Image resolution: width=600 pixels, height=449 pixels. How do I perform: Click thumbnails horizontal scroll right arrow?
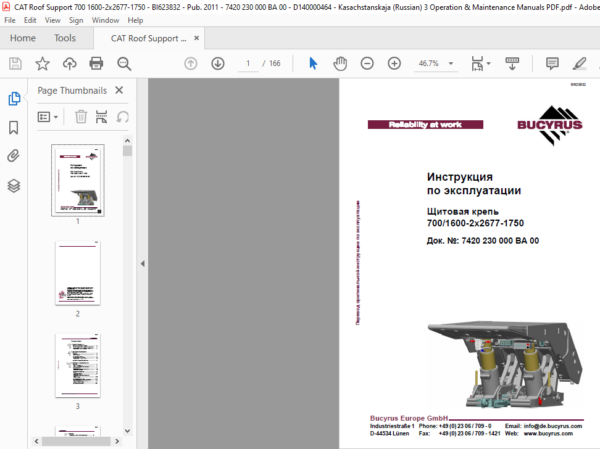coord(117,441)
